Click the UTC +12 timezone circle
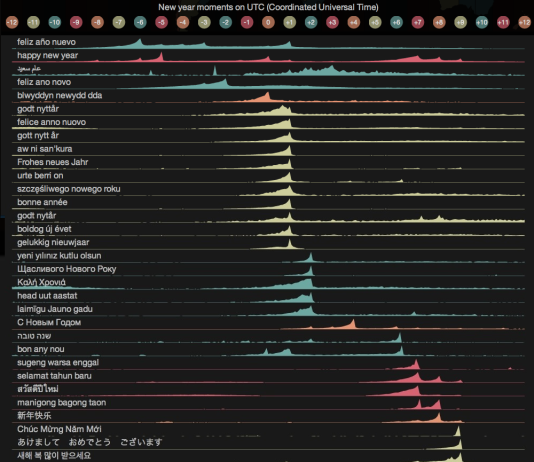The height and width of the screenshot is (462, 534). tap(524, 22)
